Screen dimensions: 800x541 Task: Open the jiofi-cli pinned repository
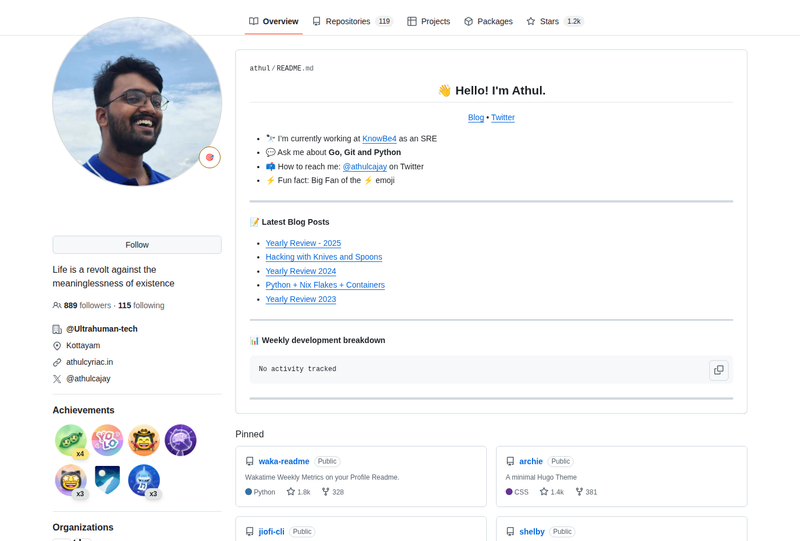[x=271, y=532]
